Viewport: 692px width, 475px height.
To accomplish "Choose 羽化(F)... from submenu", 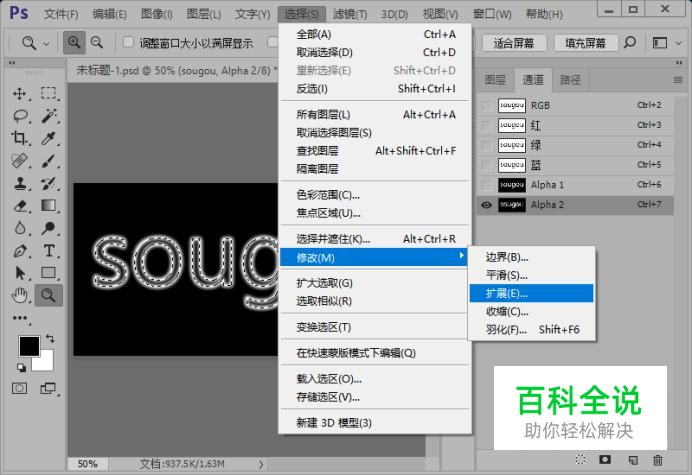I will point(531,329).
